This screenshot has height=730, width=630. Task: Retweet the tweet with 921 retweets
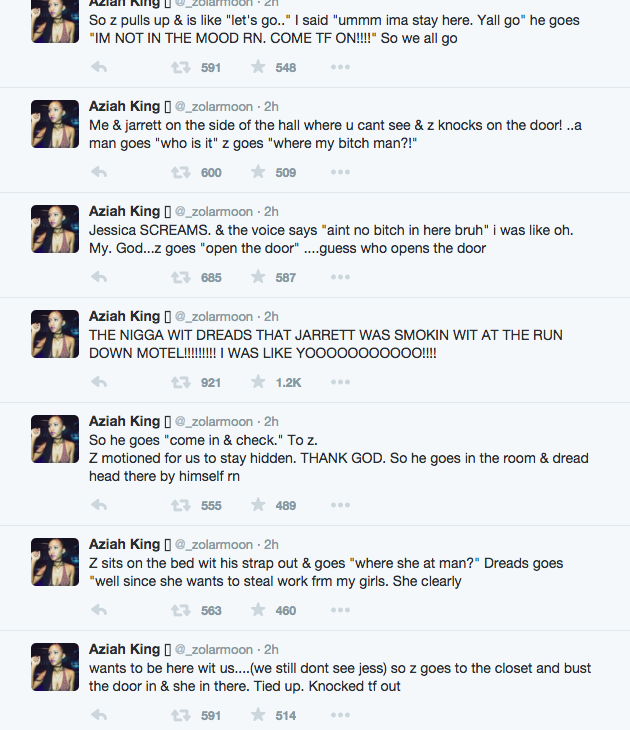180,383
